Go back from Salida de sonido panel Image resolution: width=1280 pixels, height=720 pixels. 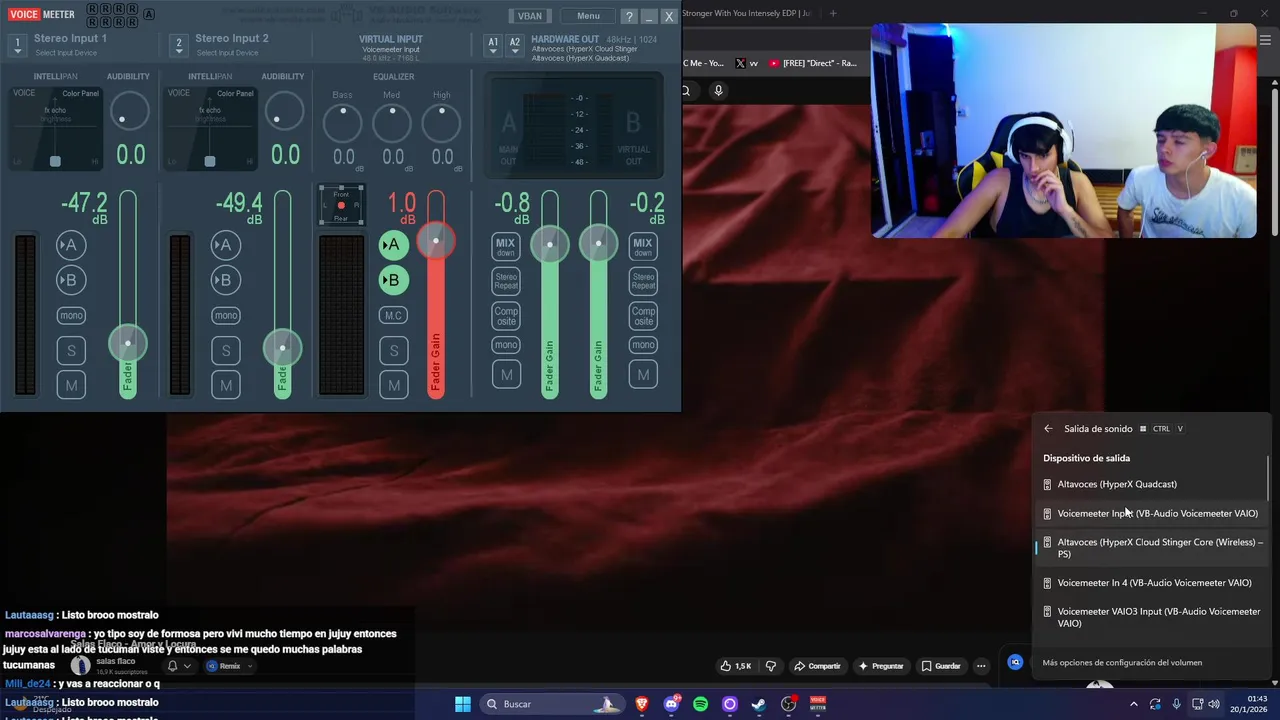click(x=1048, y=429)
